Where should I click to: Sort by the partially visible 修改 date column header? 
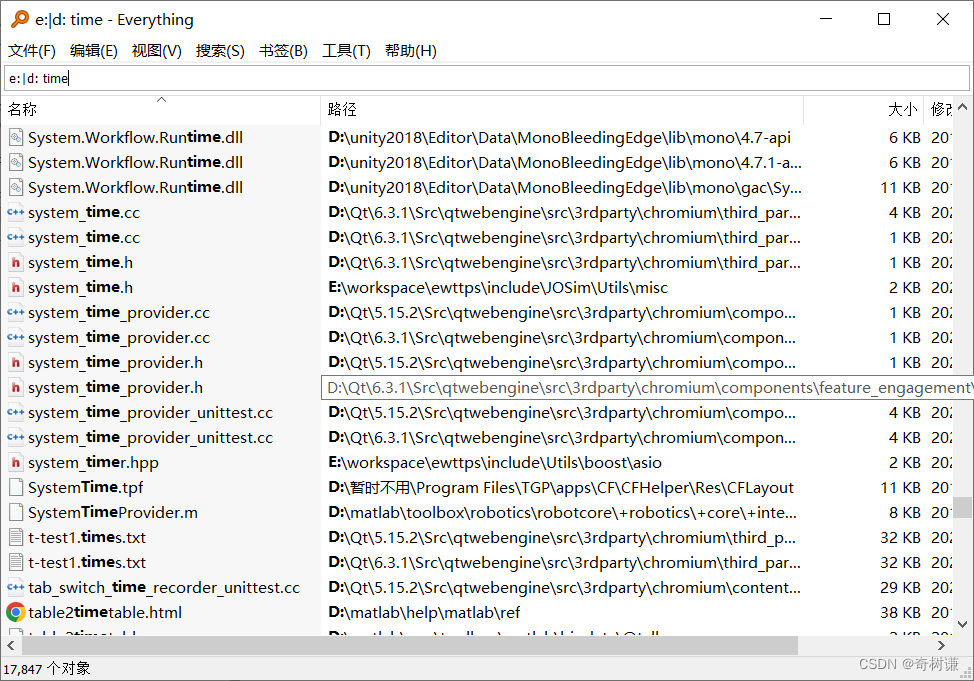pos(938,109)
